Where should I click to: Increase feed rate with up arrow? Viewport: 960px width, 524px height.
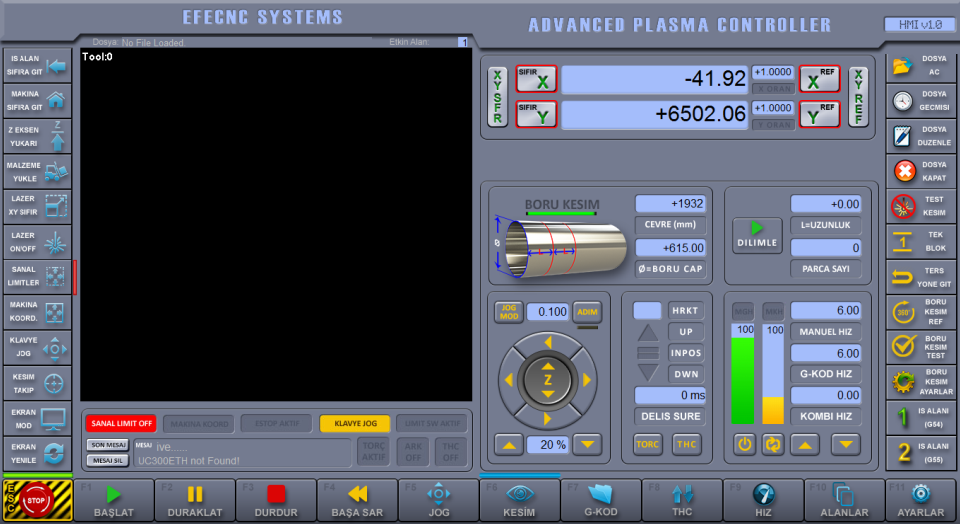(805, 444)
